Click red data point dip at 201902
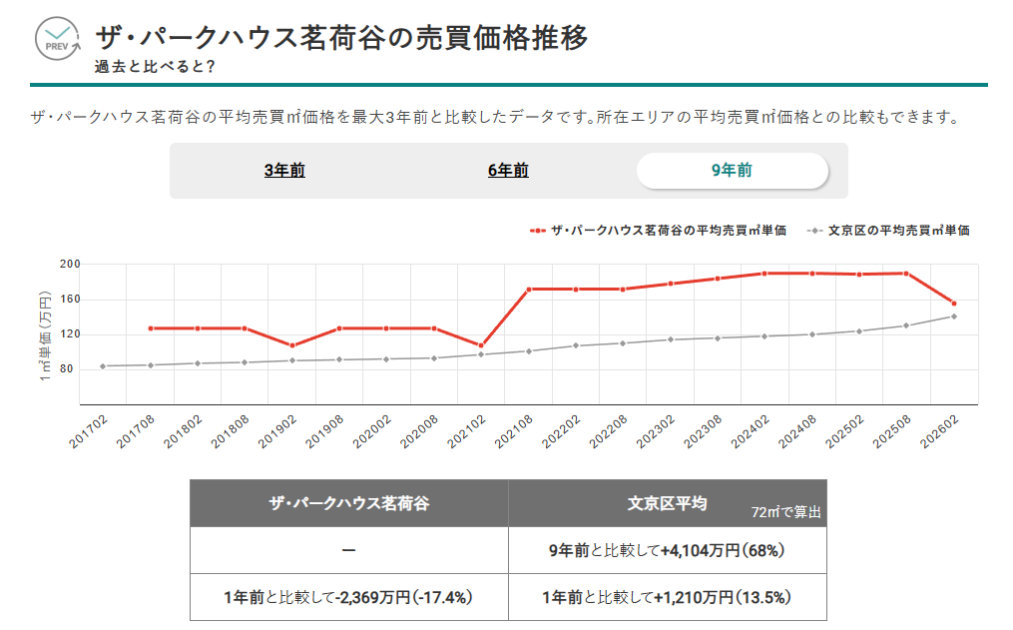This screenshot has height=630, width=1013. tap(292, 346)
